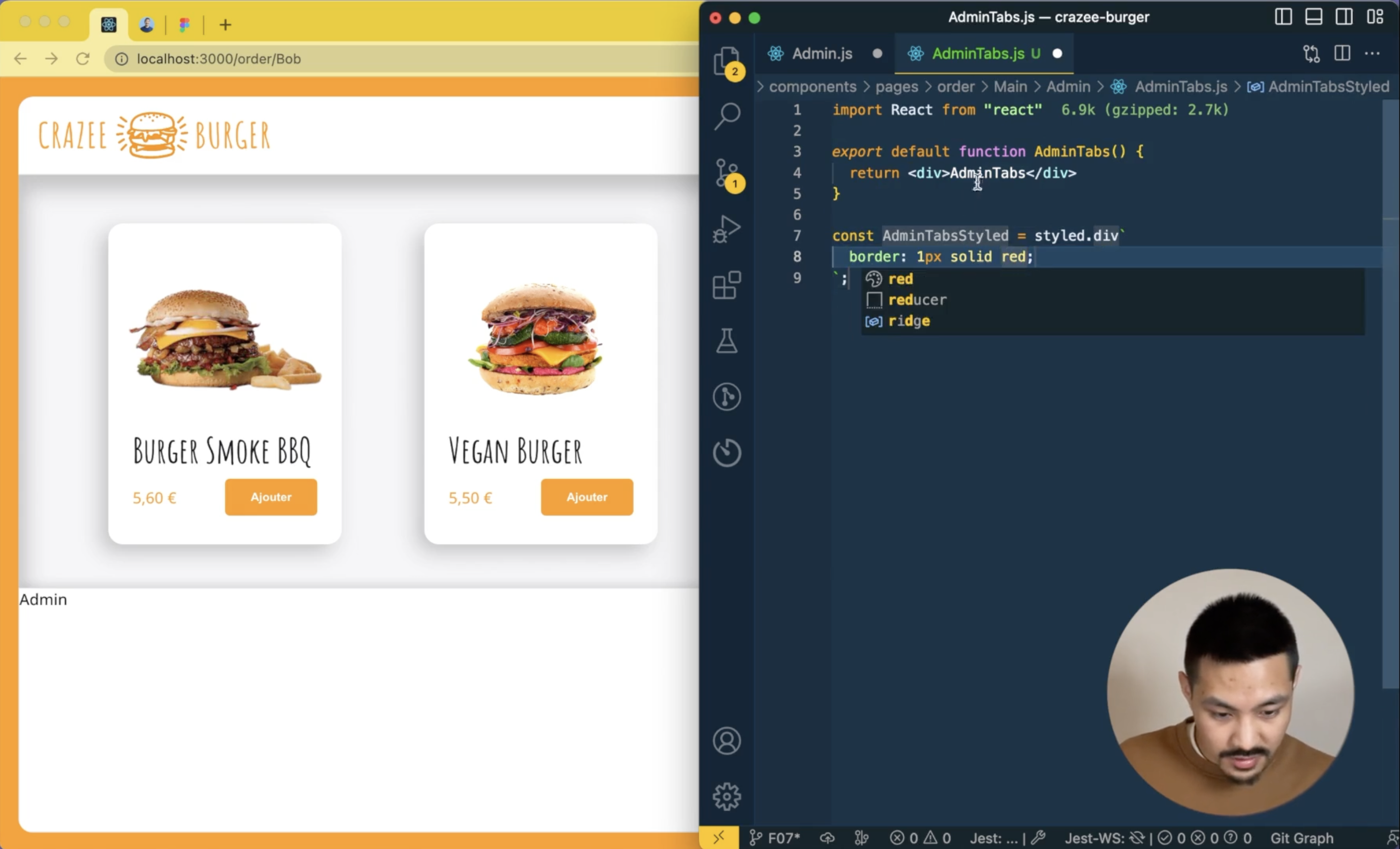Switch to the Admin.js editor tab
The height and width of the screenshot is (849, 1400).
[822, 54]
